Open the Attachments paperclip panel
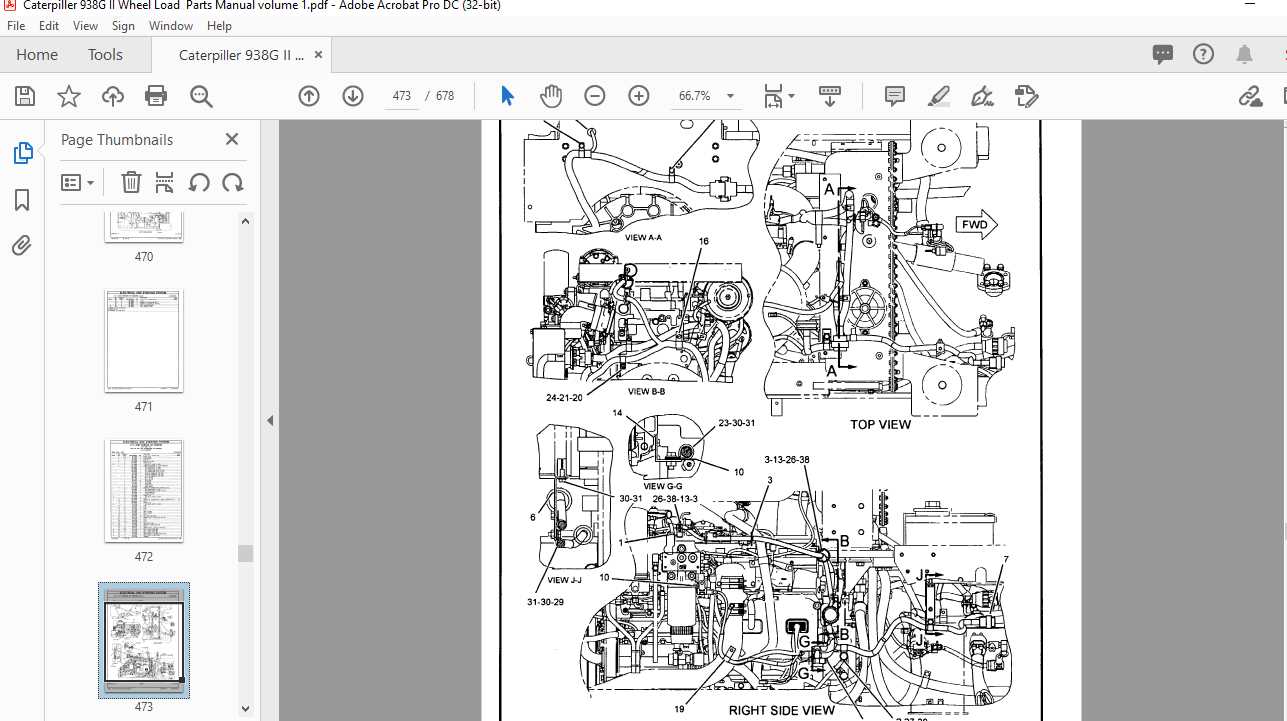 [x=22, y=245]
